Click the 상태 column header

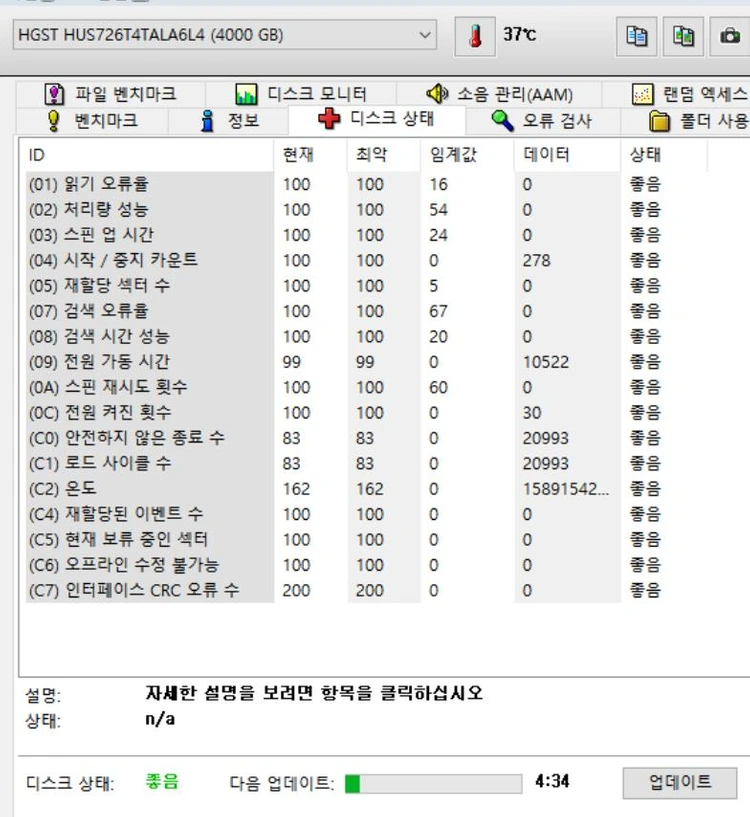663,155
